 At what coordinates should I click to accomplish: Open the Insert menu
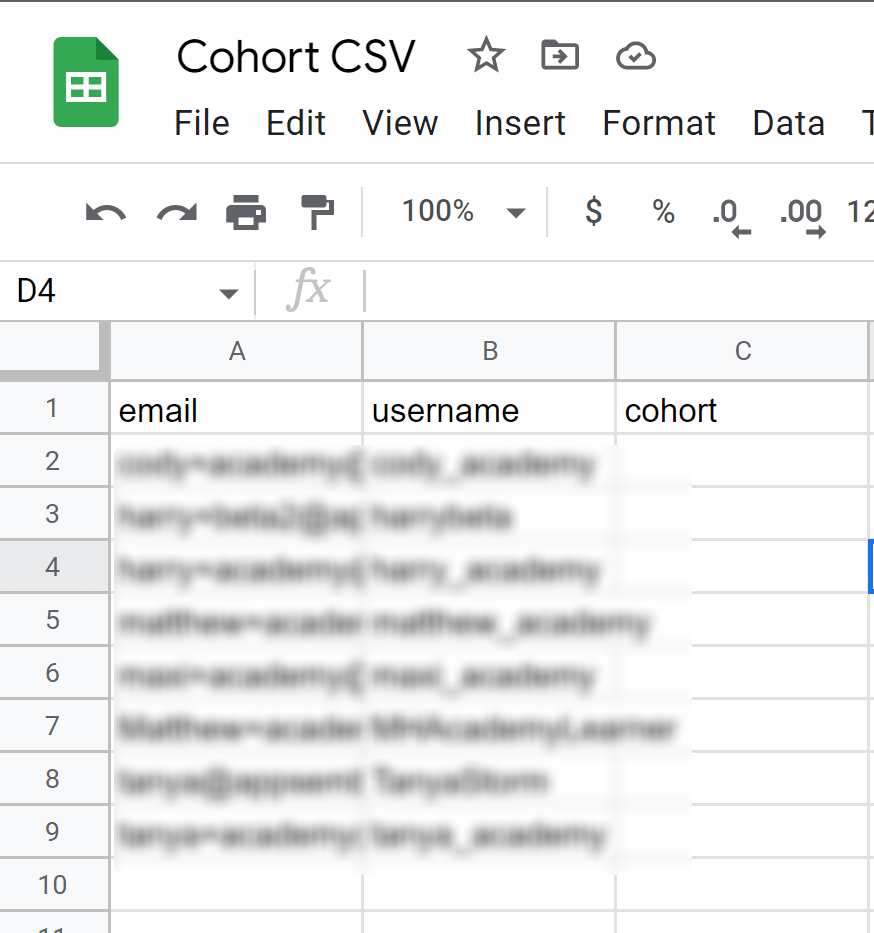click(520, 122)
